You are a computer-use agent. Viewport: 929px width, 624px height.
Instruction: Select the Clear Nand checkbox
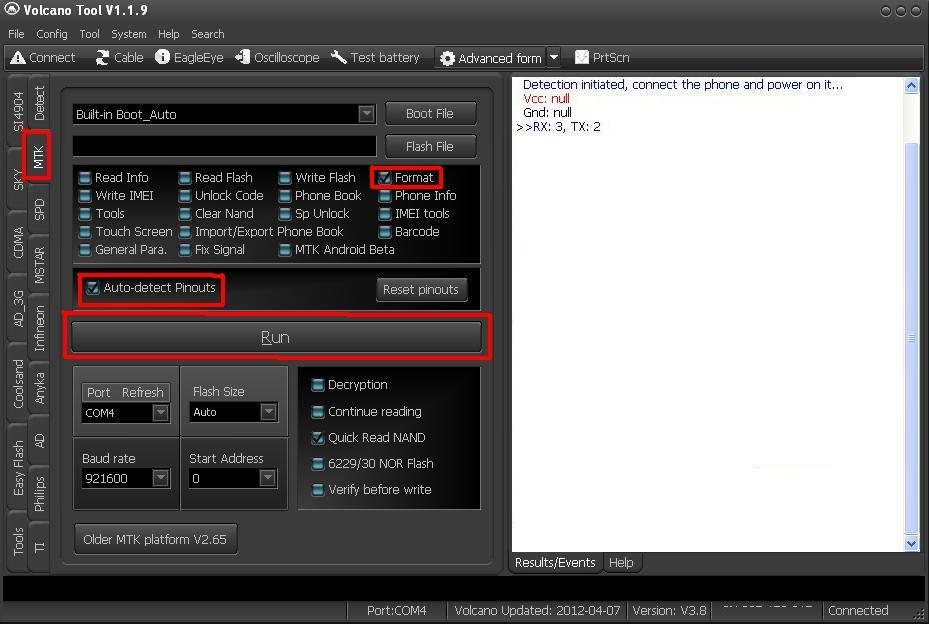(x=185, y=214)
